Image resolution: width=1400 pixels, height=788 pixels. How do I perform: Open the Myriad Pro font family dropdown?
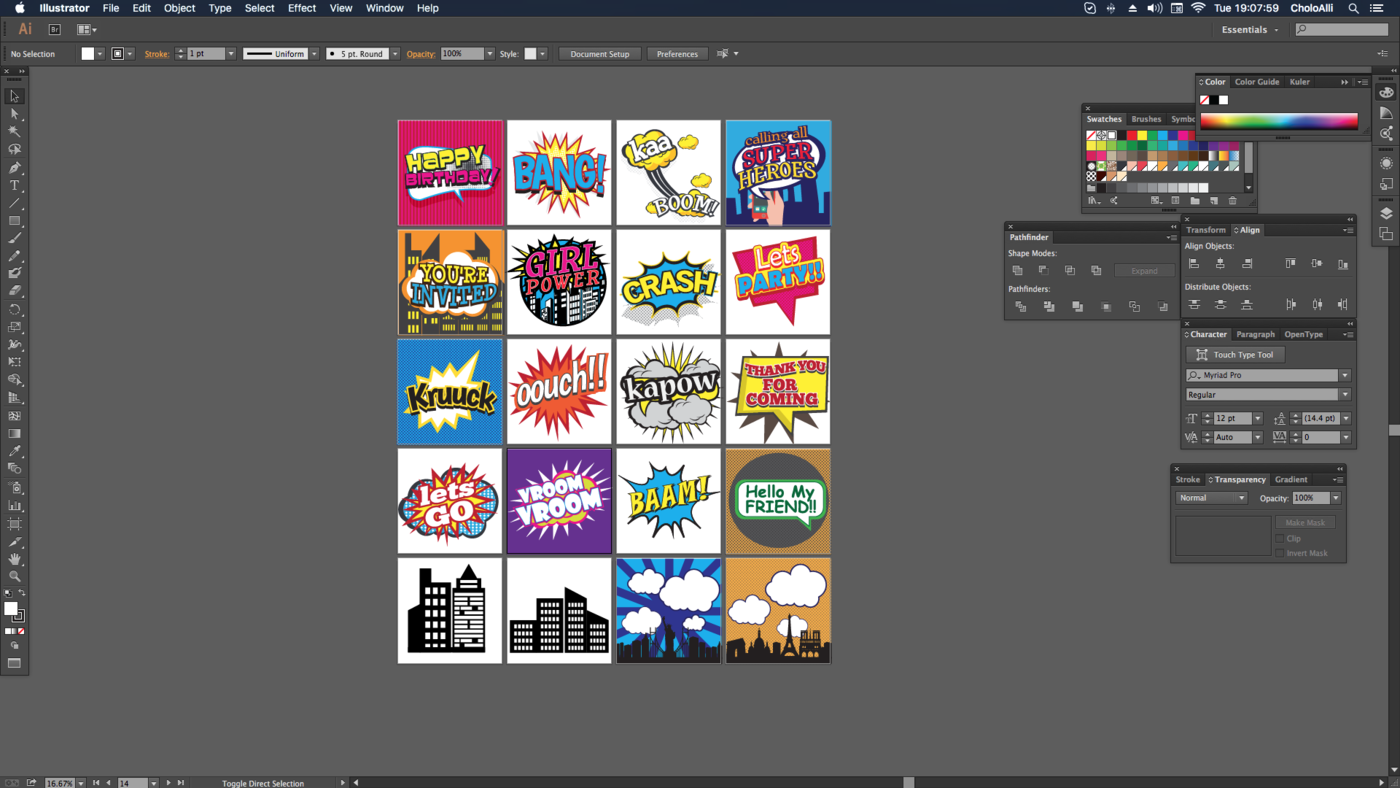pyautogui.click(x=1345, y=375)
